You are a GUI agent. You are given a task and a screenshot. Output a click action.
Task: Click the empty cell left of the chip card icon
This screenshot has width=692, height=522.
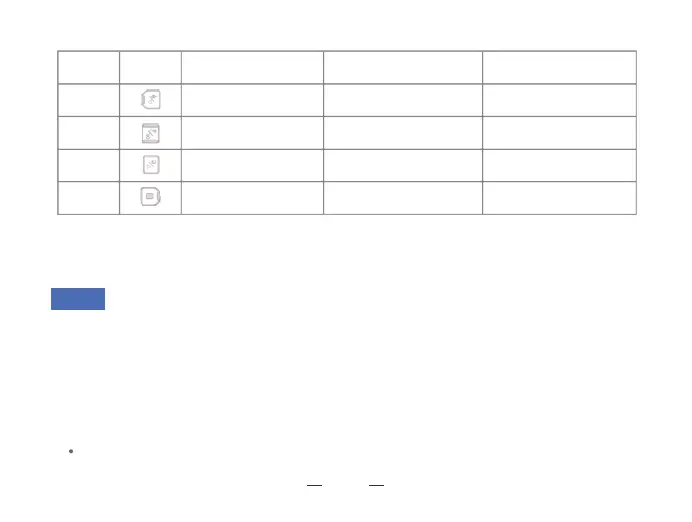[x=88, y=198]
